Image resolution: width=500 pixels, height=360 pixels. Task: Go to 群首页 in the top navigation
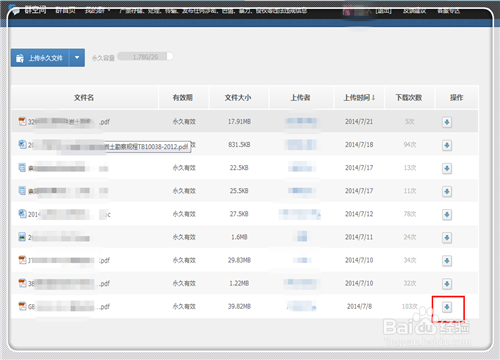click(x=65, y=11)
